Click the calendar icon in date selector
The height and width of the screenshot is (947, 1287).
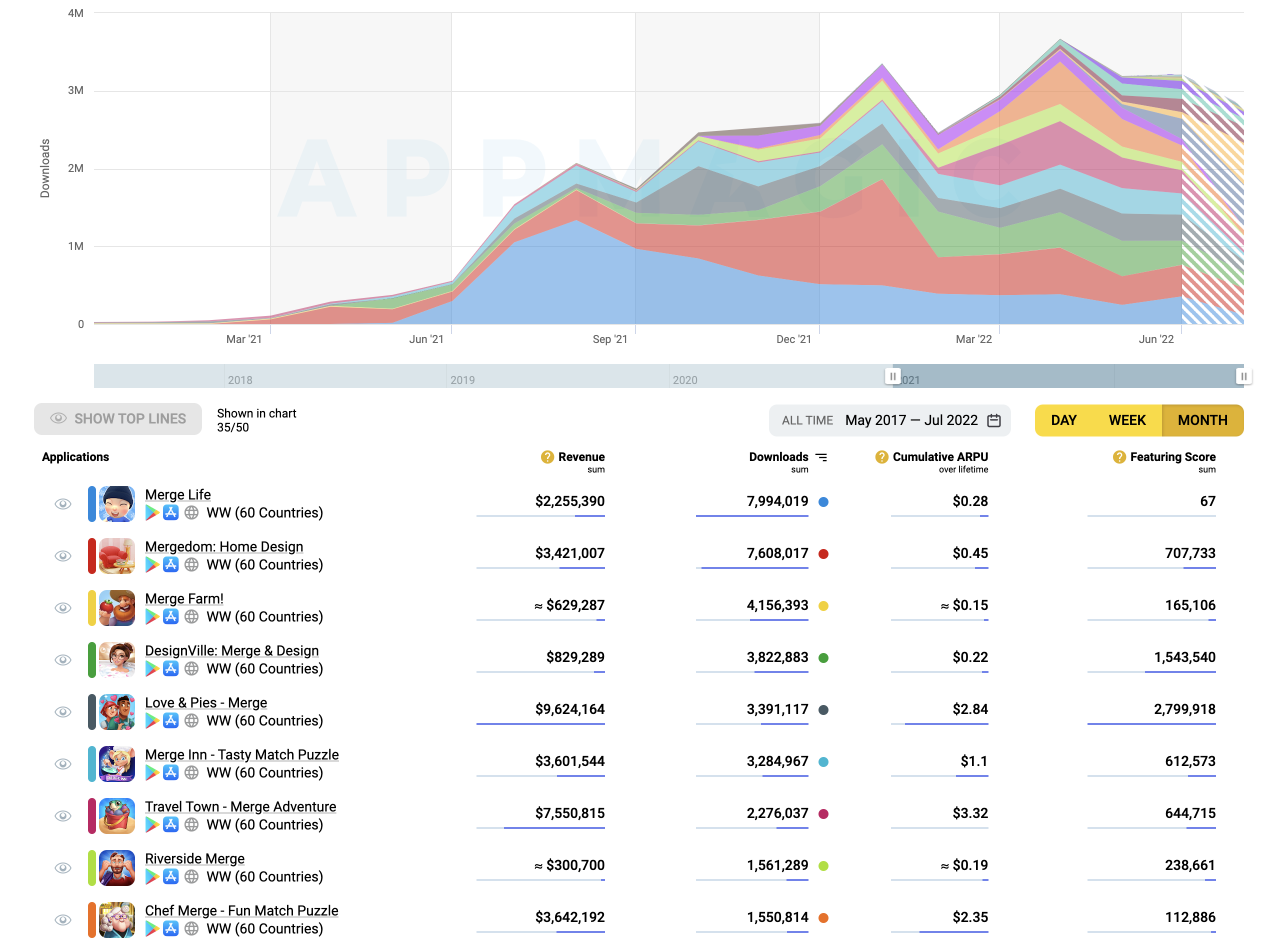[994, 420]
